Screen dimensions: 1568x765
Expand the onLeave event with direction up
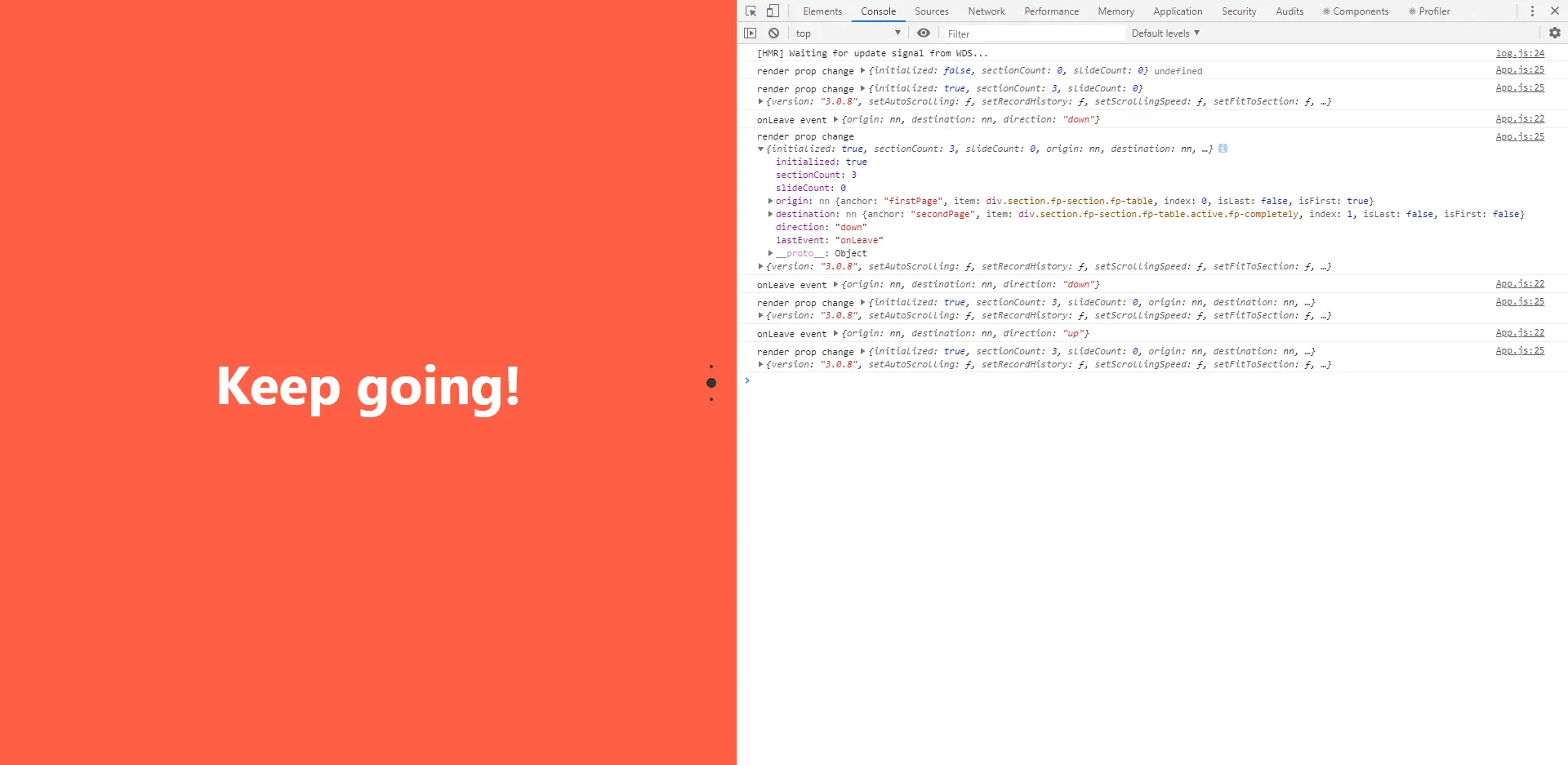(x=835, y=334)
